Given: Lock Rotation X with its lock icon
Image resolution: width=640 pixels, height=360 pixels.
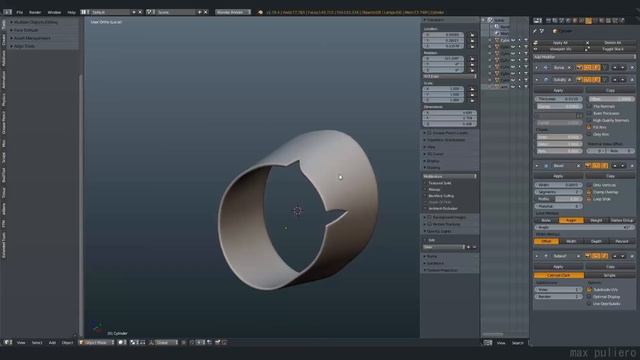Looking at the screenshot, I should coord(472,59).
